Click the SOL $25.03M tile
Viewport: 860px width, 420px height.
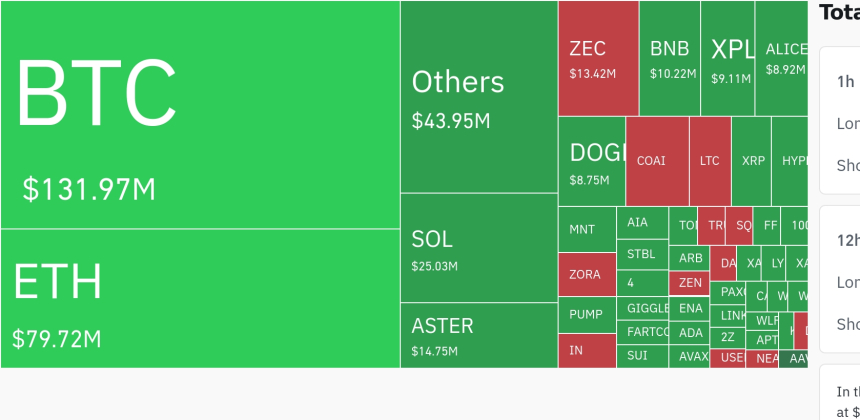(x=479, y=248)
